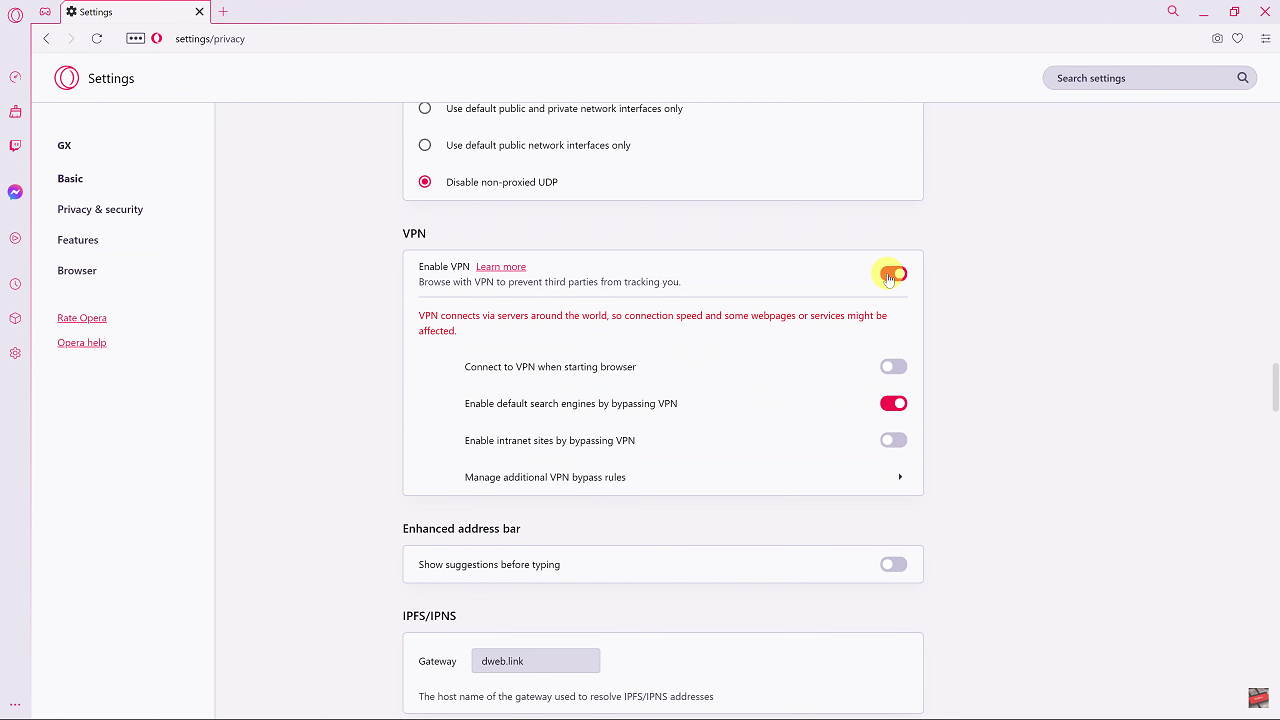The height and width of the screenshot is (720, 1280).
Task: Go to the Features settings section
Action: pos(78,240)
